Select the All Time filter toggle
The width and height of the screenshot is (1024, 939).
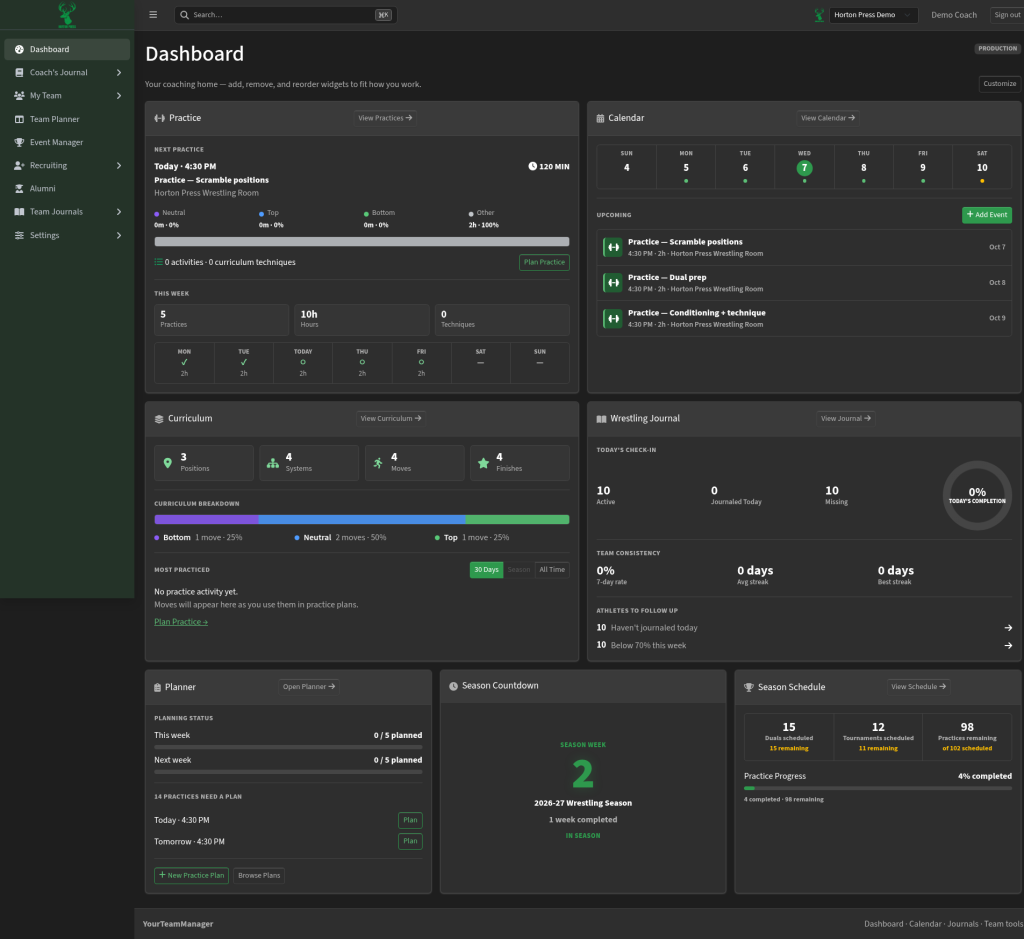552,569
